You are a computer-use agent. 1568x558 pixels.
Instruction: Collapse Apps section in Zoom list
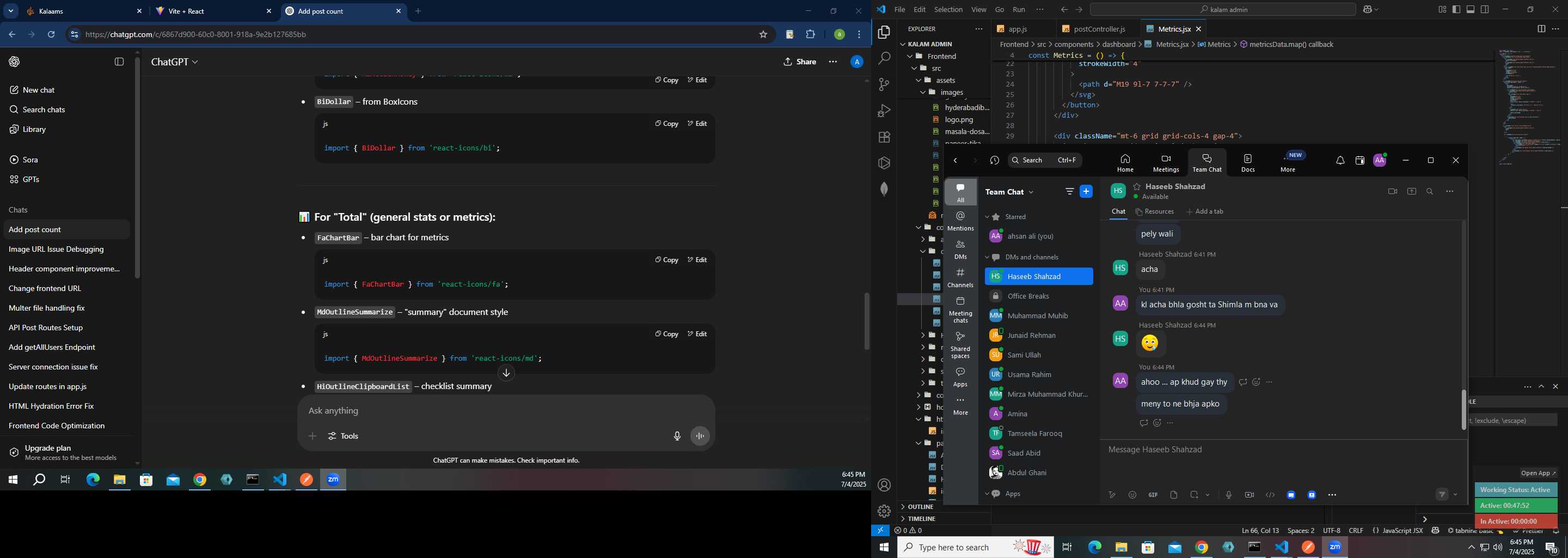(x=987, y=494)
